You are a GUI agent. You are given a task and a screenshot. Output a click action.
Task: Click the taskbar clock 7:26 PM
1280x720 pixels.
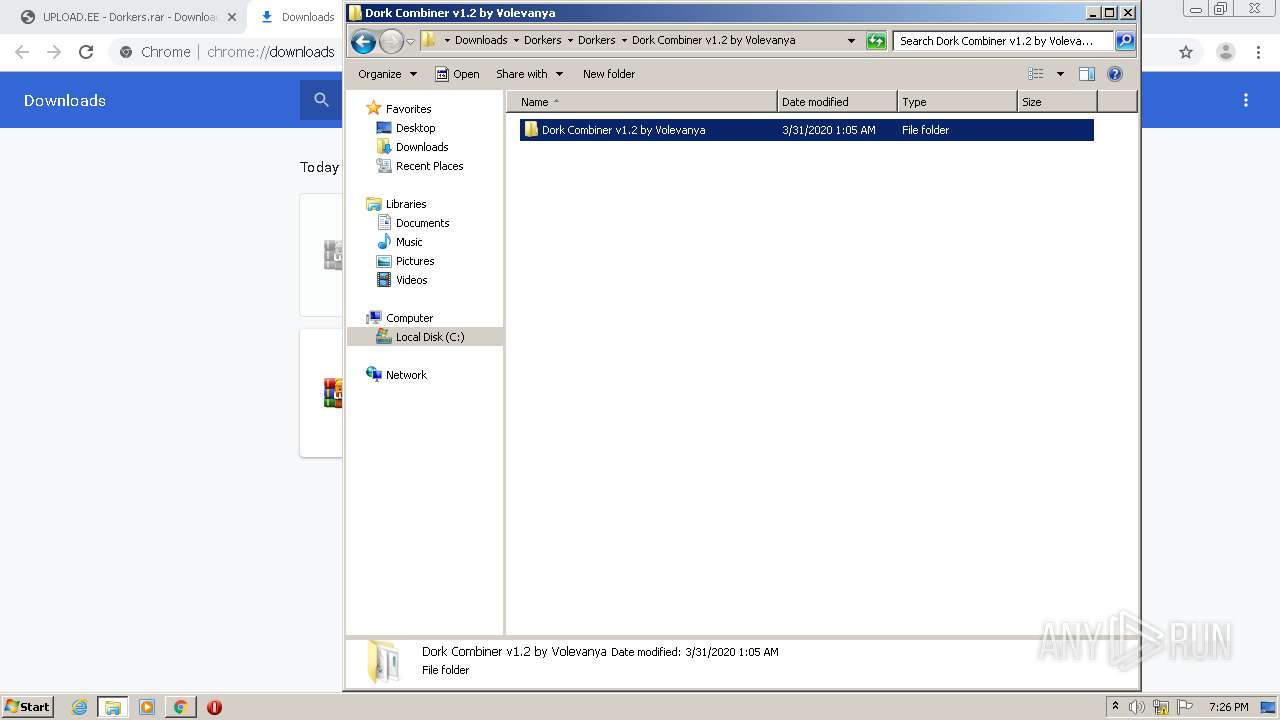[1228, 707]
